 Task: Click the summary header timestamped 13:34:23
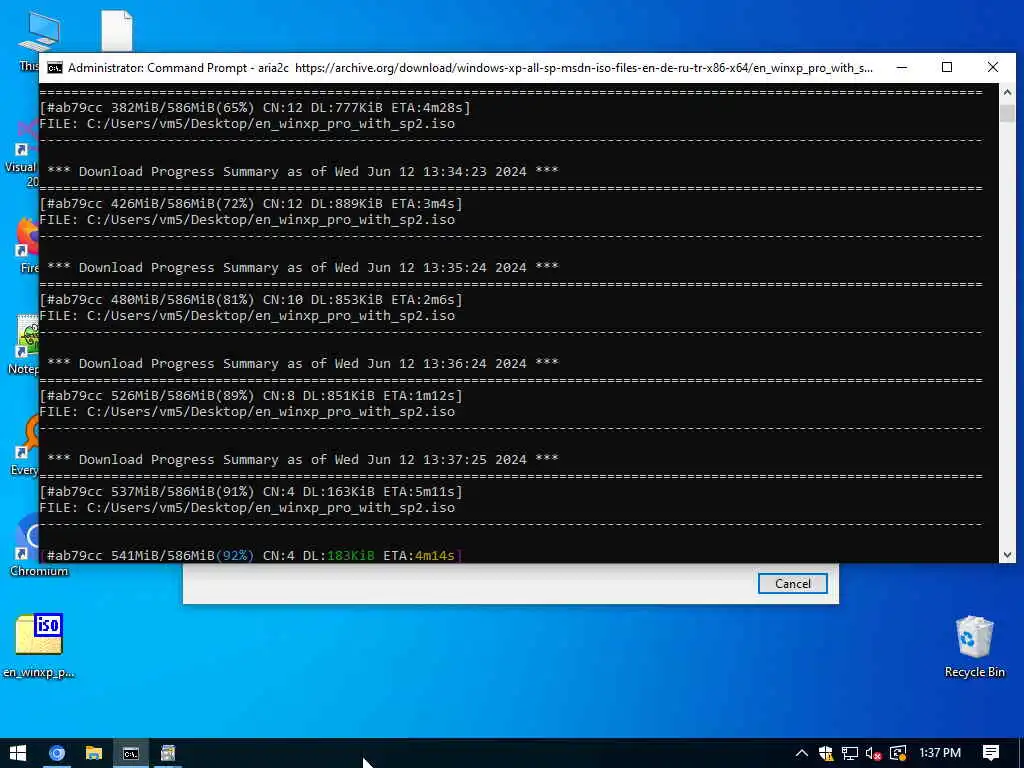point(302,172)
